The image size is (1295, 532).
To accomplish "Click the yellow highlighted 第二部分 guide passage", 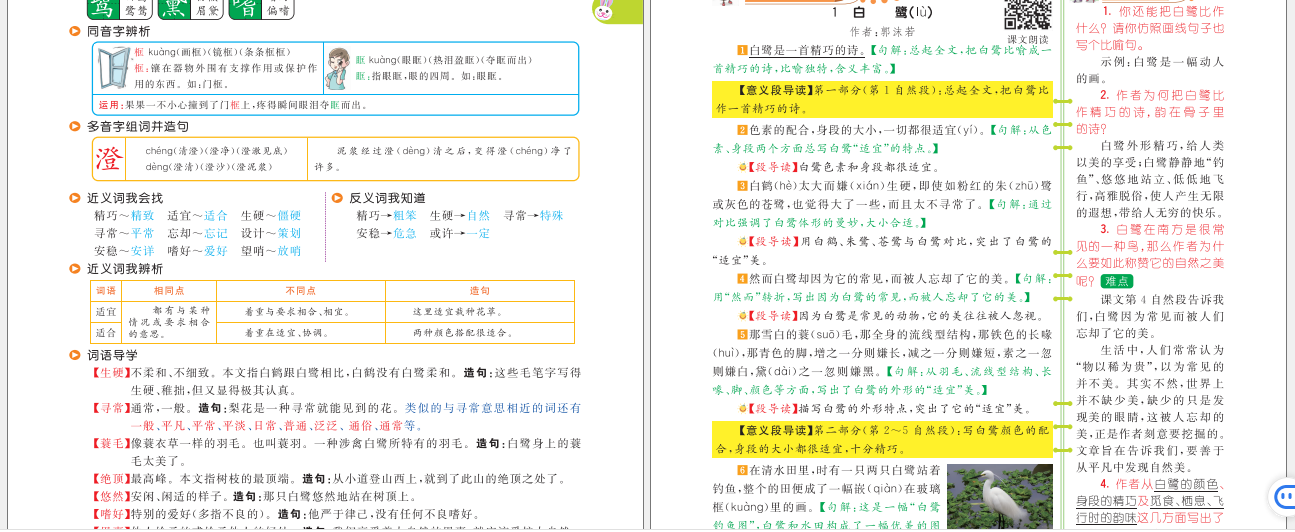I will coord(881,440).
